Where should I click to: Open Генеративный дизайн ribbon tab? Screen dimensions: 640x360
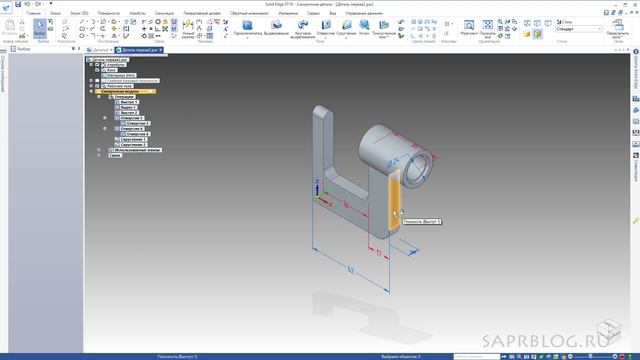point(202,13)
